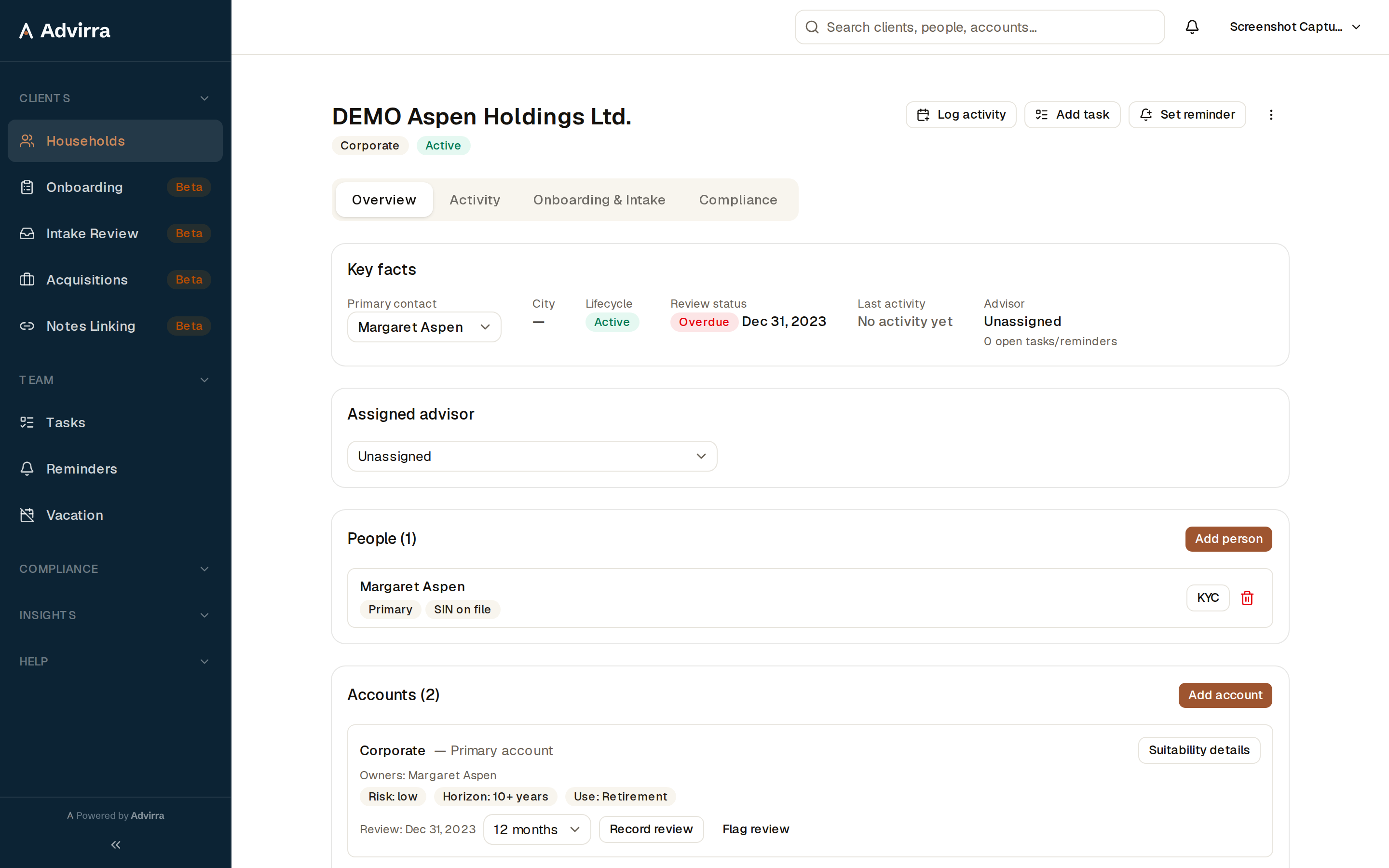Click the Advirra logo in sidebar
This screenshot has width=1389, height=868.
(x=65, y=30)
